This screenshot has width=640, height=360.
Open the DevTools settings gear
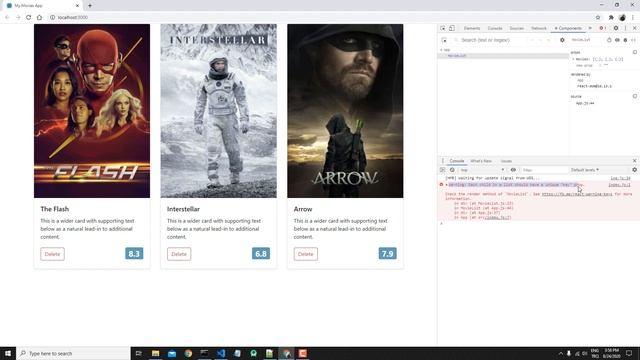(x=616, y=28)
